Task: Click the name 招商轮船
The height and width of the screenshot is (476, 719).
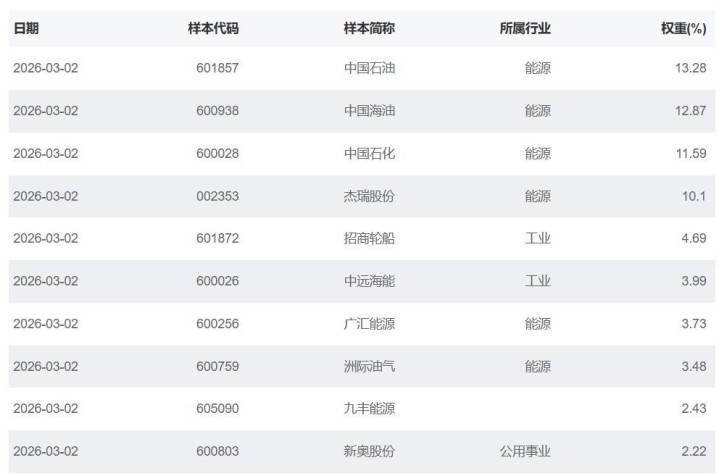Action: click(x=369, y=238)
